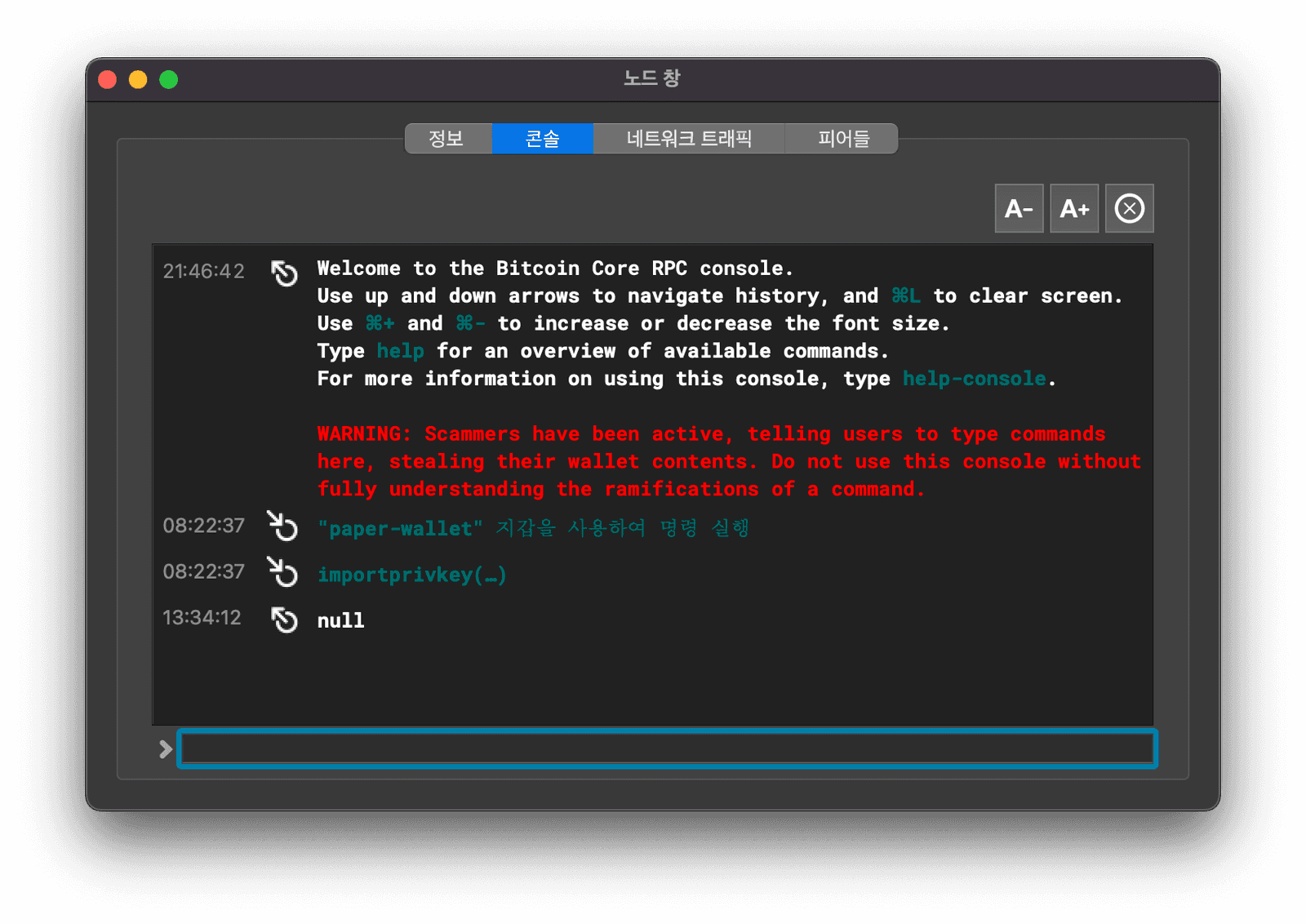The width and height of the screenshot is (1306, 924).
Task: Click the ⌘- shortcut text
Action: tap(470, 323)
